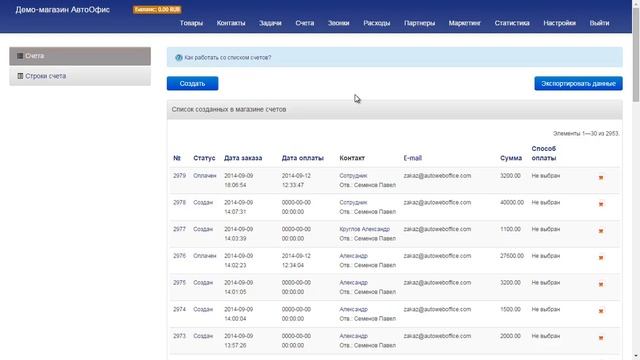The height and width of the screenshot is (360, 640).
Task: Select Счета in the left sidebar
Action: [80, 56]
